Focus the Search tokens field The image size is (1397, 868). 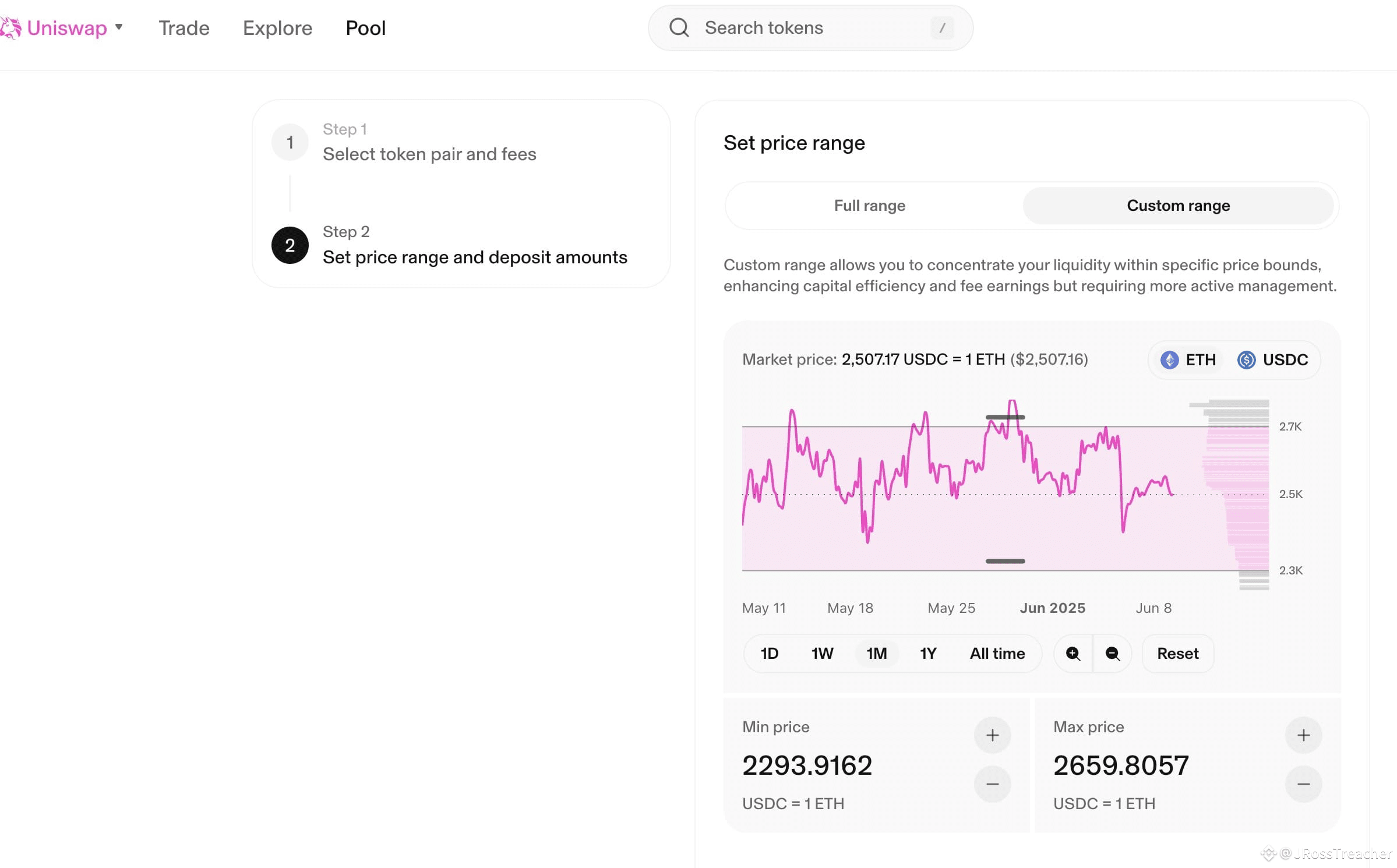click(810, 28)
